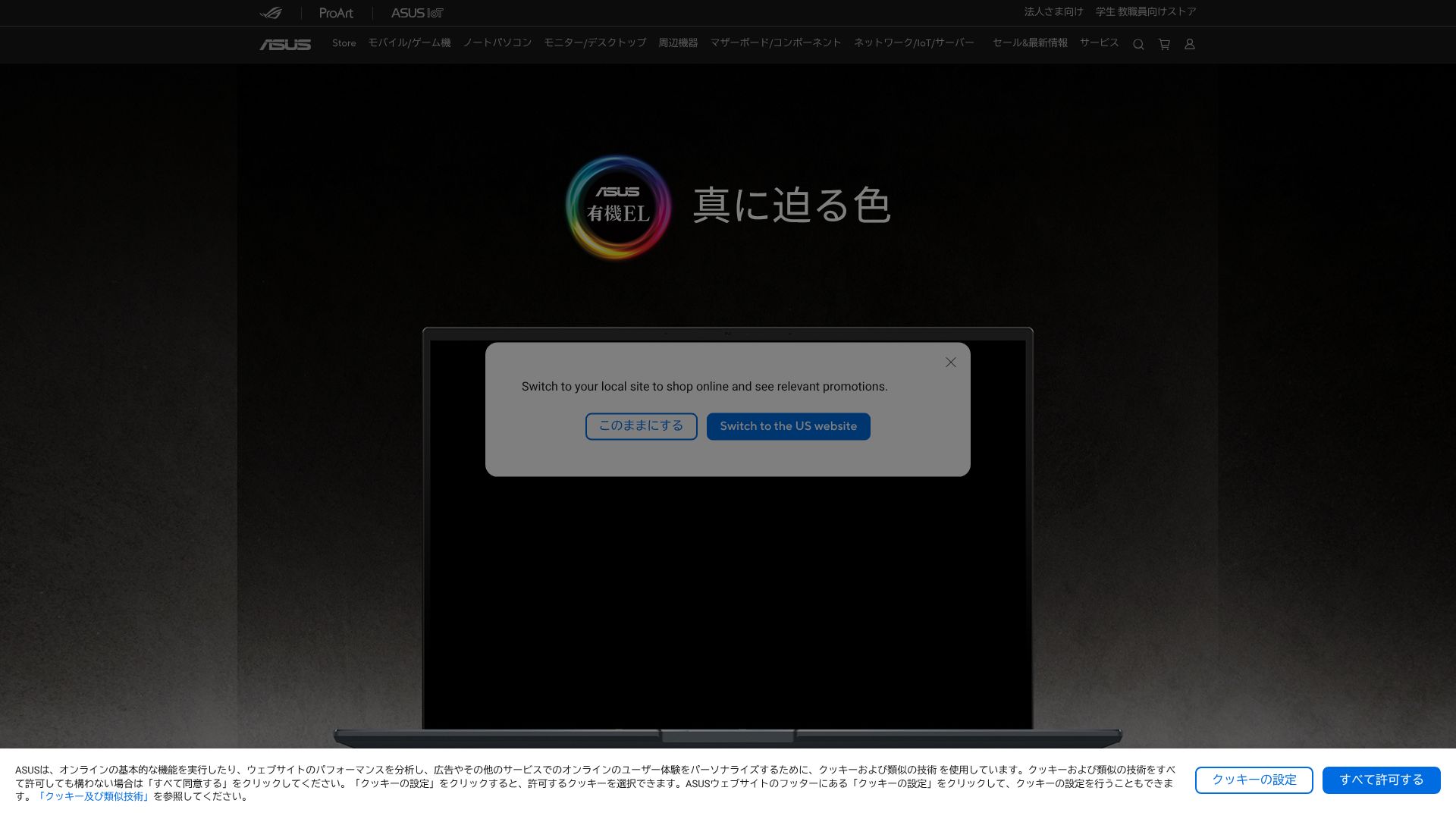
Task: Open モニター/デスクトップ menu
Action: [595, 43]
